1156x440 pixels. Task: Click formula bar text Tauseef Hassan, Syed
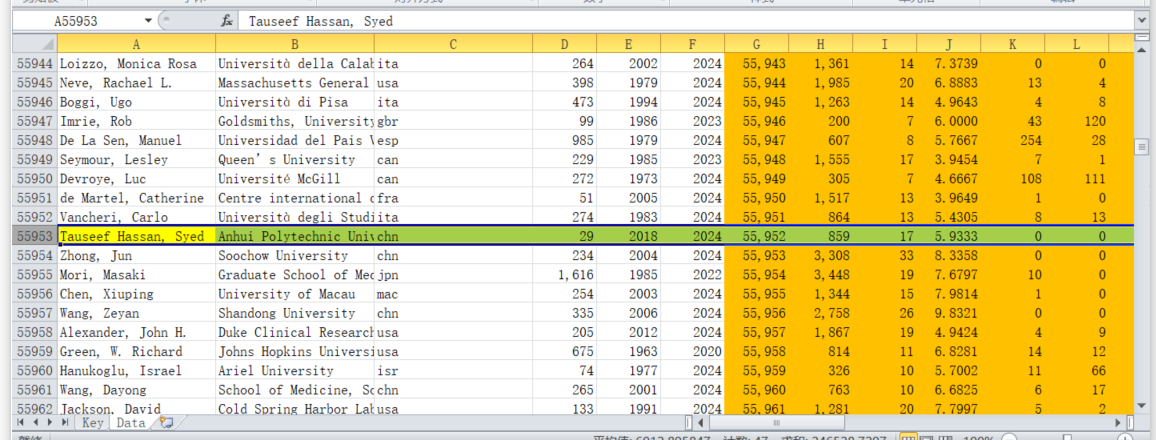pyautogui.click(x=320, y=20)
